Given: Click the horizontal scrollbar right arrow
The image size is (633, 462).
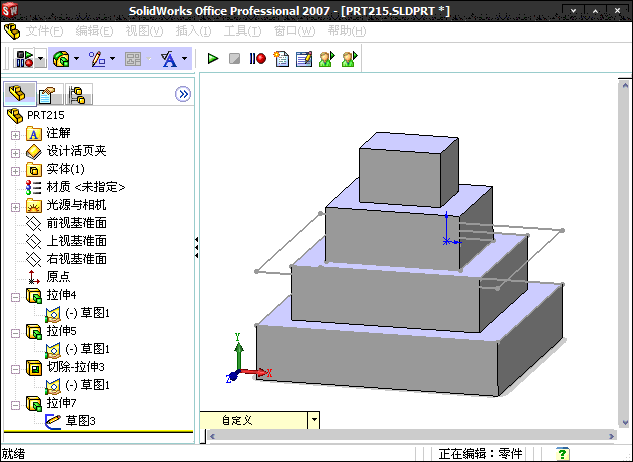Looking at the screenshot, I should tap(612, 436).
